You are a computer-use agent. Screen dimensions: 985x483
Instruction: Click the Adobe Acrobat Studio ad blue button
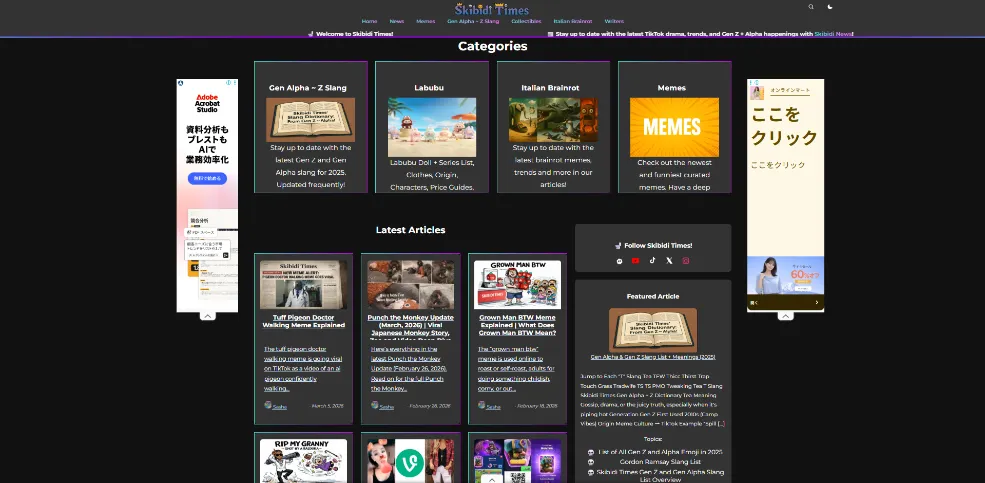click(x=207, y=178)
